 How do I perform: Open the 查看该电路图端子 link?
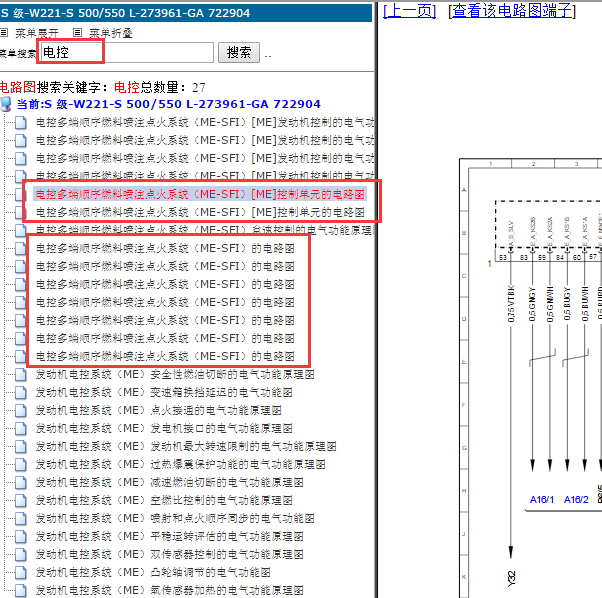512,11
